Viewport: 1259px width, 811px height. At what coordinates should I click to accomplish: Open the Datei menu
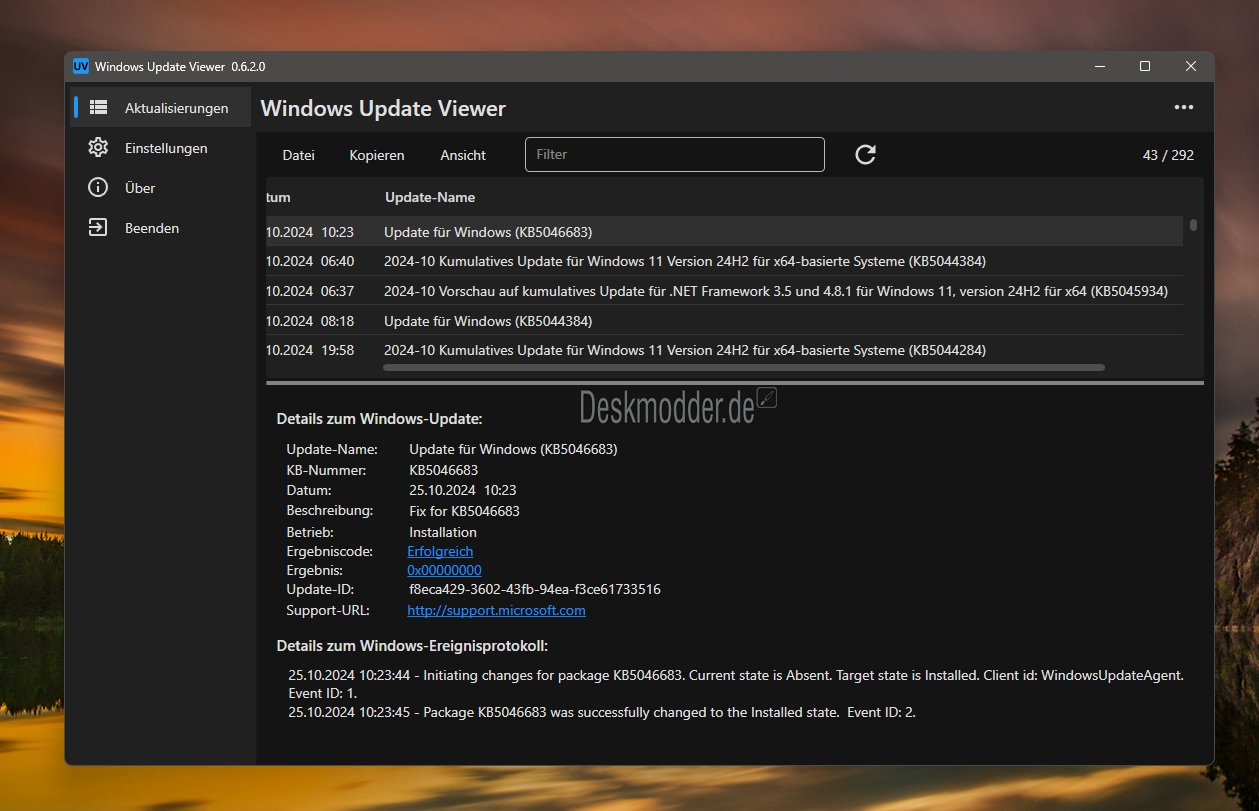point(298,155)
